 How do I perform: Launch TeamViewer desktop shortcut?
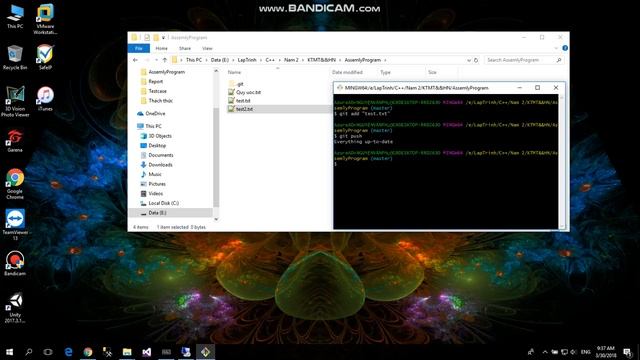point(15,224)
